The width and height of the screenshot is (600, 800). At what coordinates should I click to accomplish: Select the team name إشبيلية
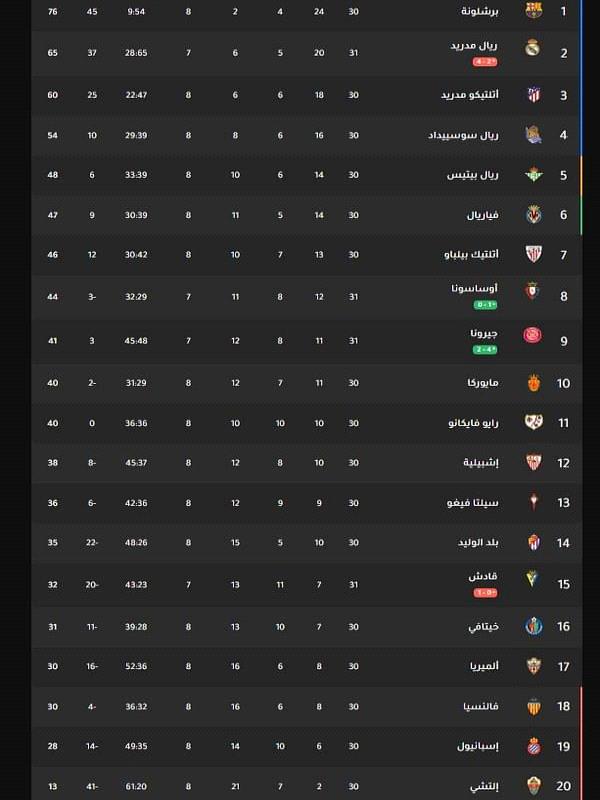pyautogui.click(x=481, y=463)
